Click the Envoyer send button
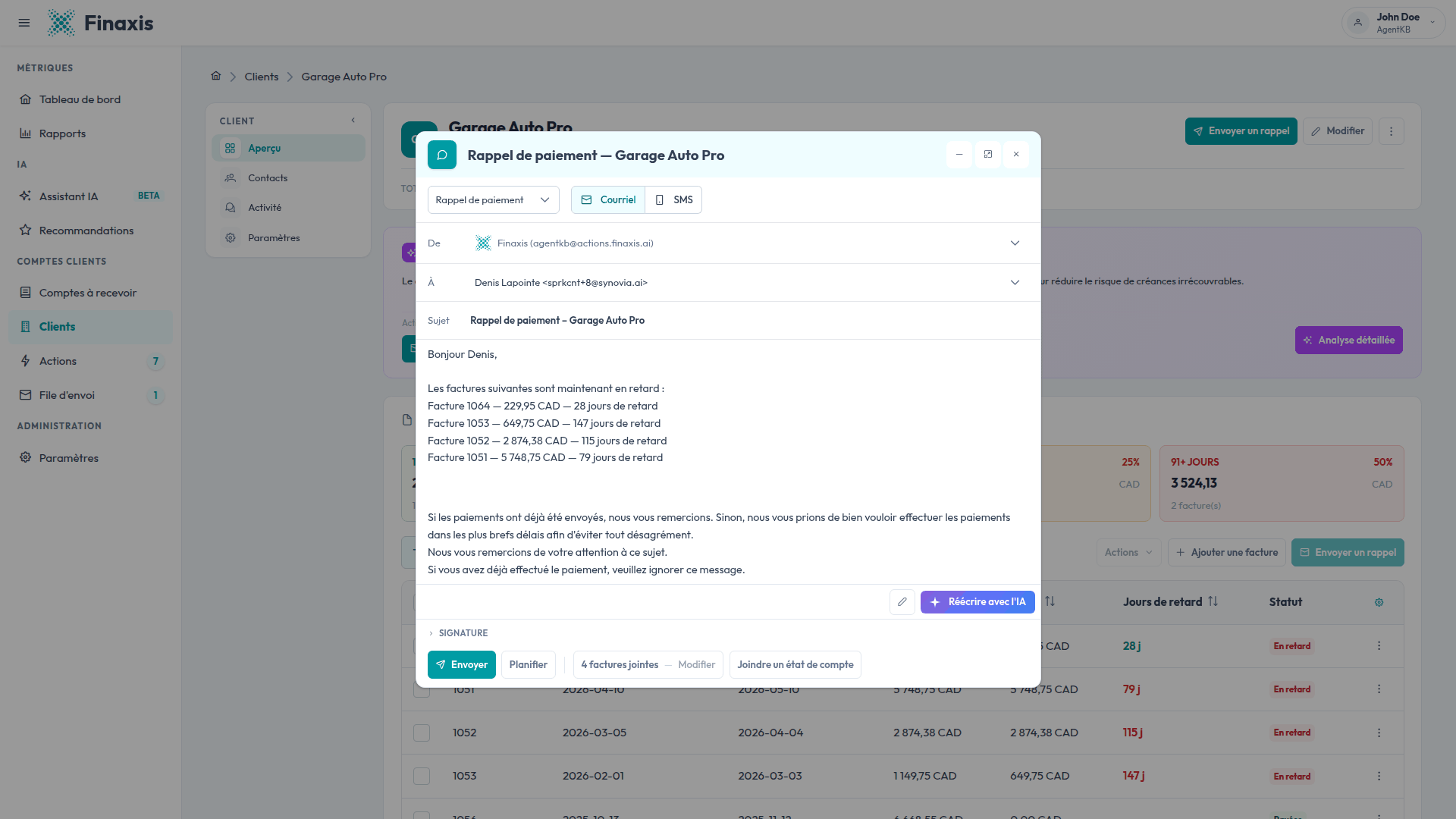This screenshot has width=1456, height=819. [461, 665]
